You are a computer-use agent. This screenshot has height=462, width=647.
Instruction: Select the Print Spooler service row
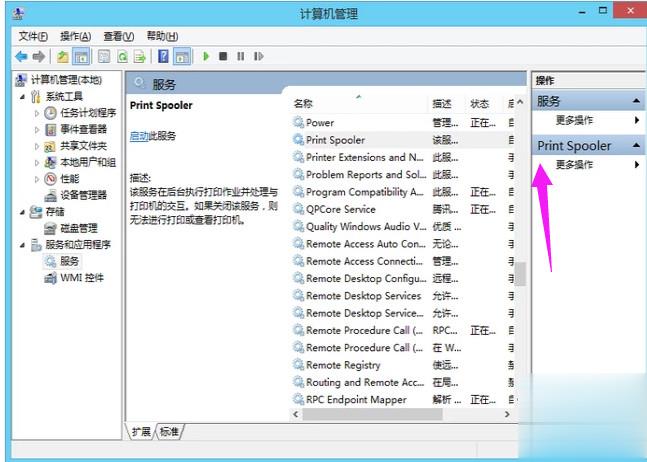pyautogui.click(x=403, y=140)
